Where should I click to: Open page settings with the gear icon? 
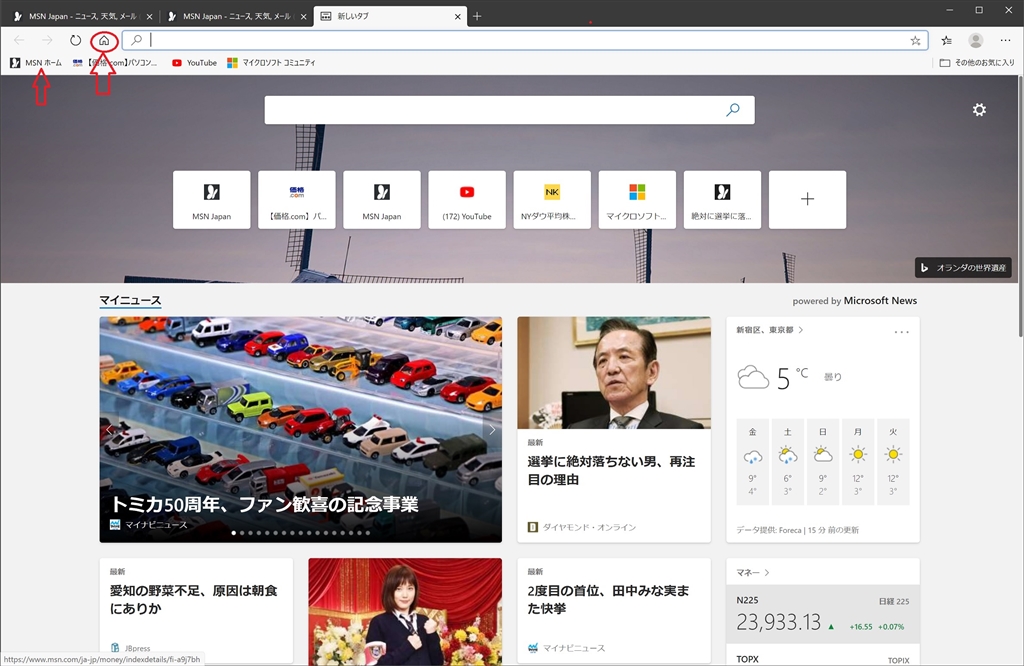tap(979, 110)
